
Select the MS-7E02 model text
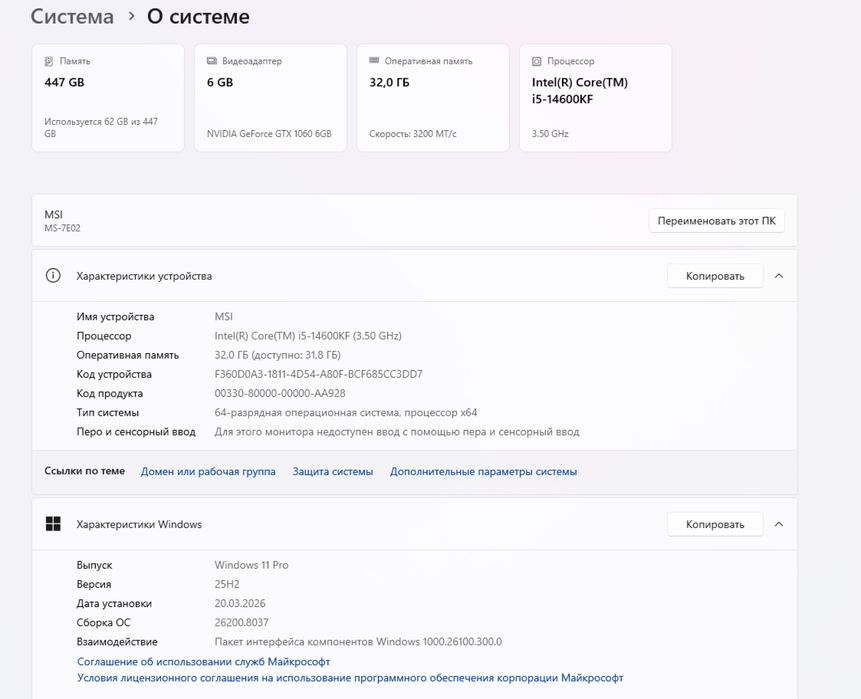click(x=63, y=228)
